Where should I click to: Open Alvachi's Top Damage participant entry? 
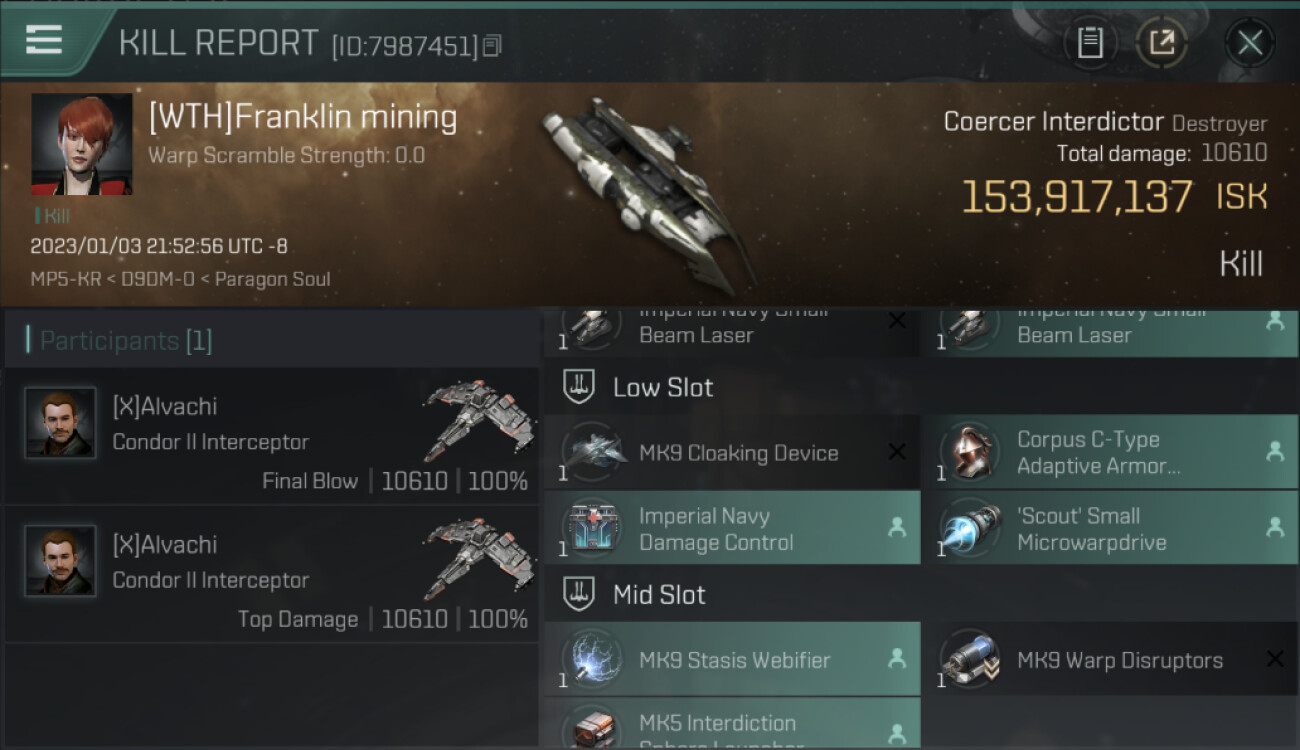pyautogui.click(x=271, y=574)
